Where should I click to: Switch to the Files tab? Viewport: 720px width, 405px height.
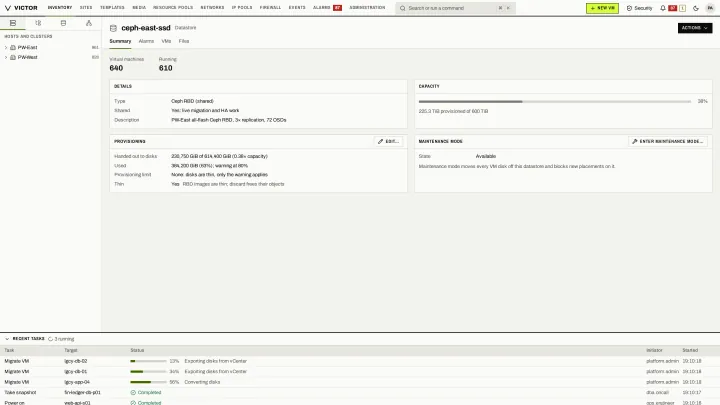[184, 41]
